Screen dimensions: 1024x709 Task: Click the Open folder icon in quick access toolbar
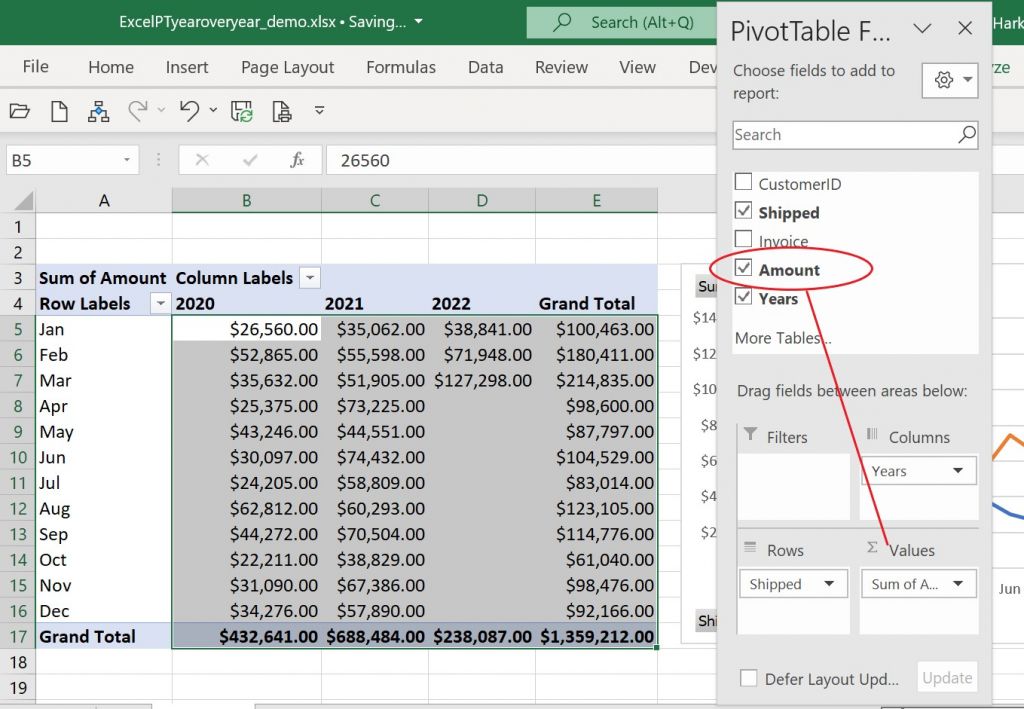click(x=19, y=111)
